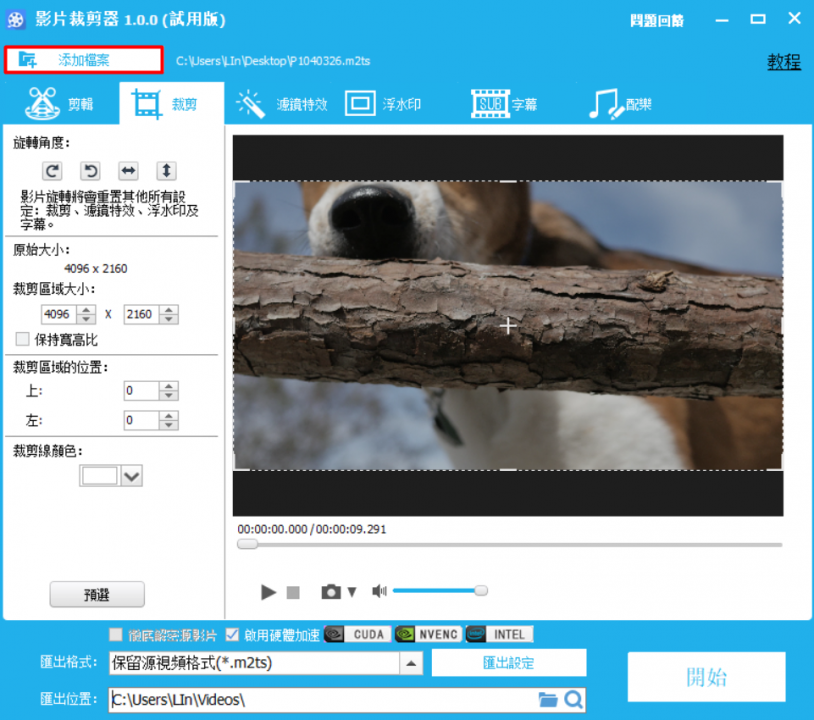This screenshot has width=814, height=720.
Task: Flip video vertically icon
Action: point(167,171)
